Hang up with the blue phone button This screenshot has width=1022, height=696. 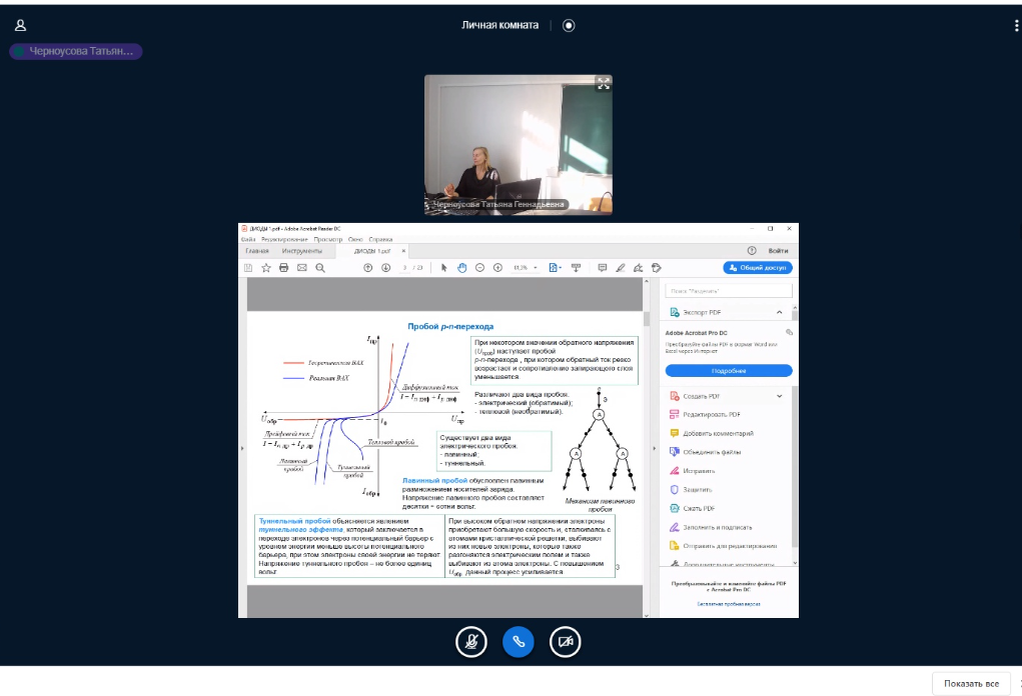(x=518, y=642)
